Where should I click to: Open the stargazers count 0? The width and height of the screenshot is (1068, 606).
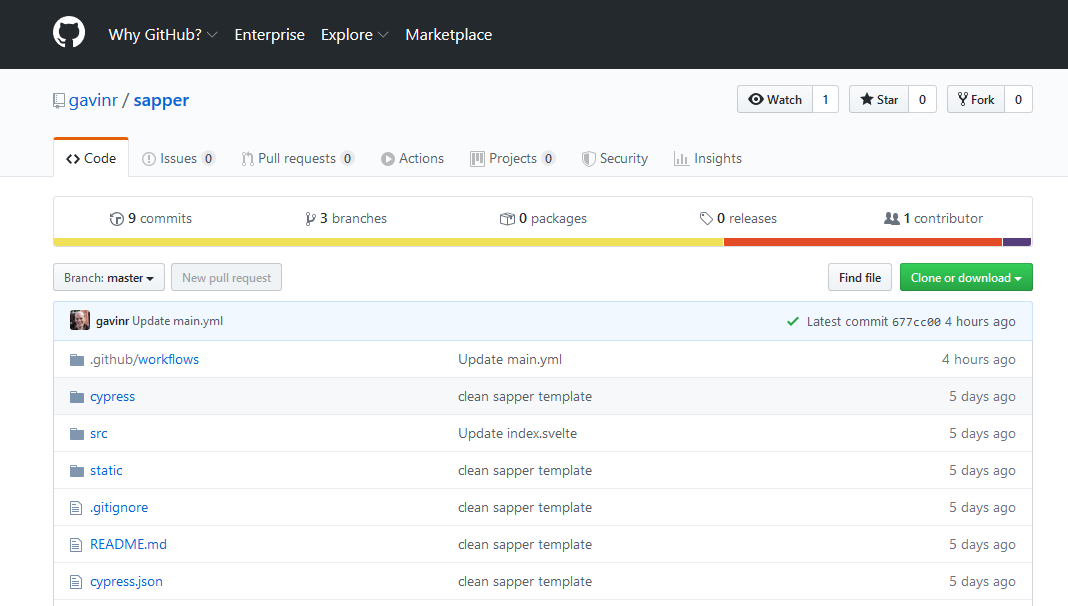pos(922,99)
